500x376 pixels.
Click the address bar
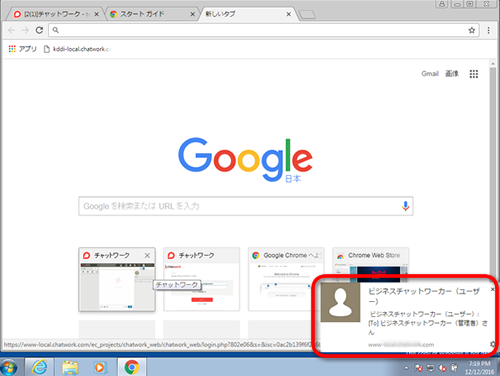click(x=260, y=30)
